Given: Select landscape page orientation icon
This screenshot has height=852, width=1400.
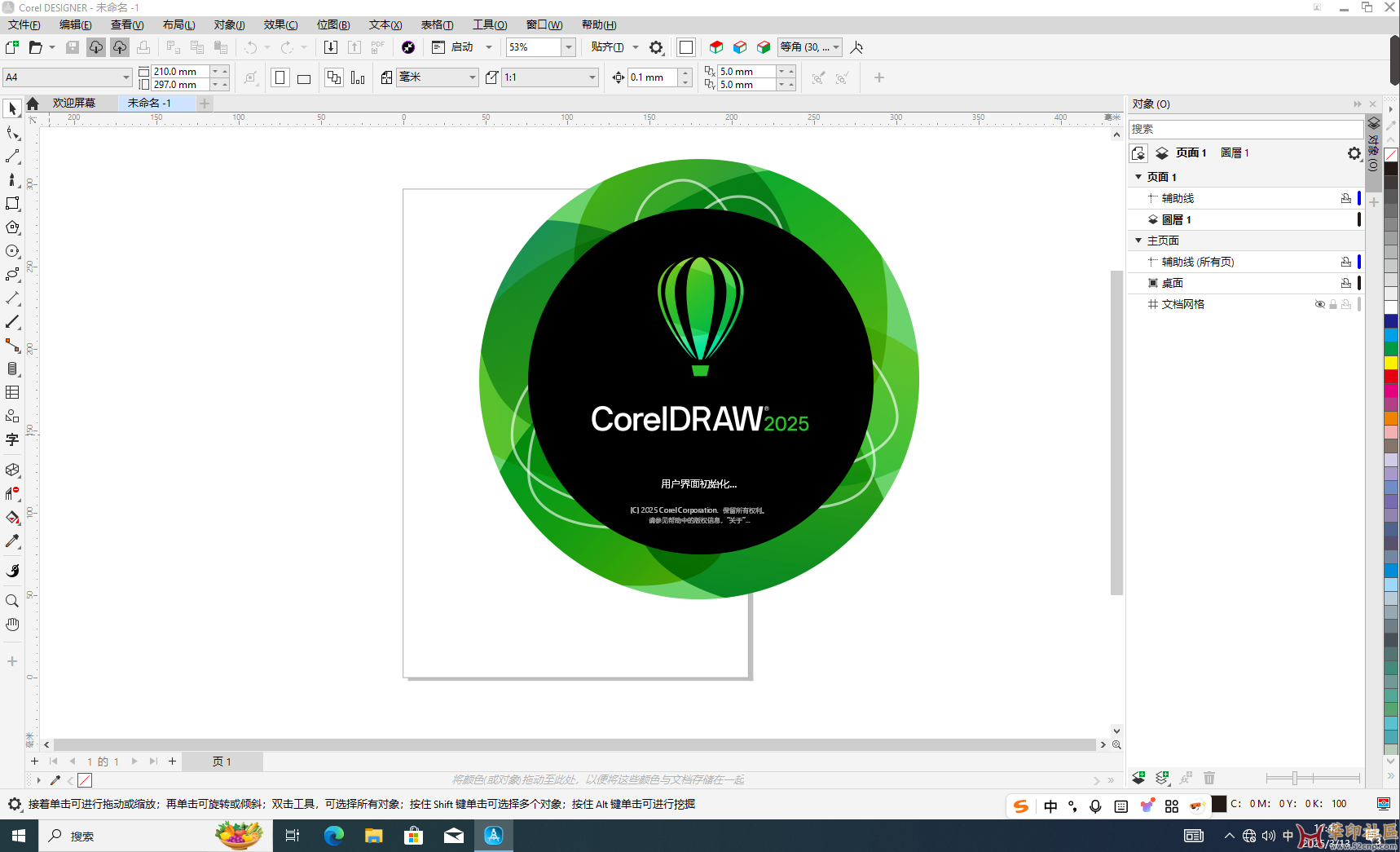Looking at the screenshot, I should click(x=304, y=77).
